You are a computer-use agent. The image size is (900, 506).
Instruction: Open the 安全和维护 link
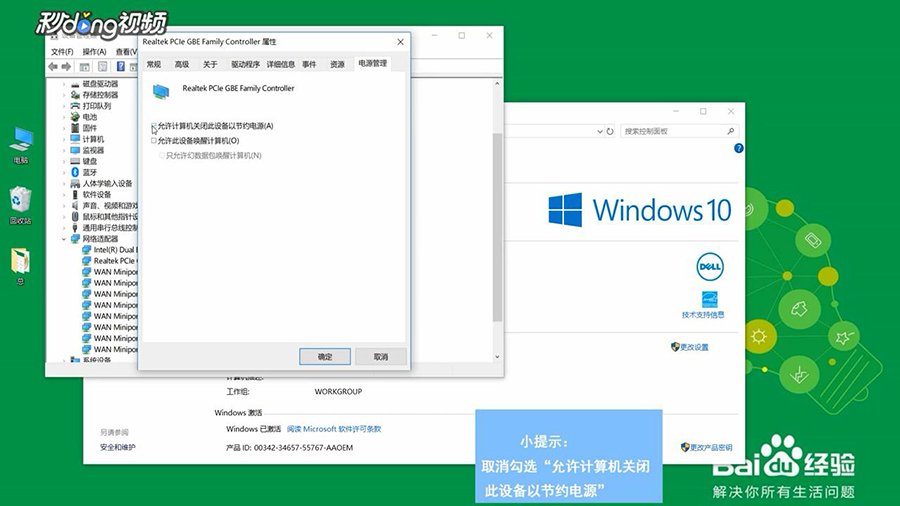coord(118,447)
